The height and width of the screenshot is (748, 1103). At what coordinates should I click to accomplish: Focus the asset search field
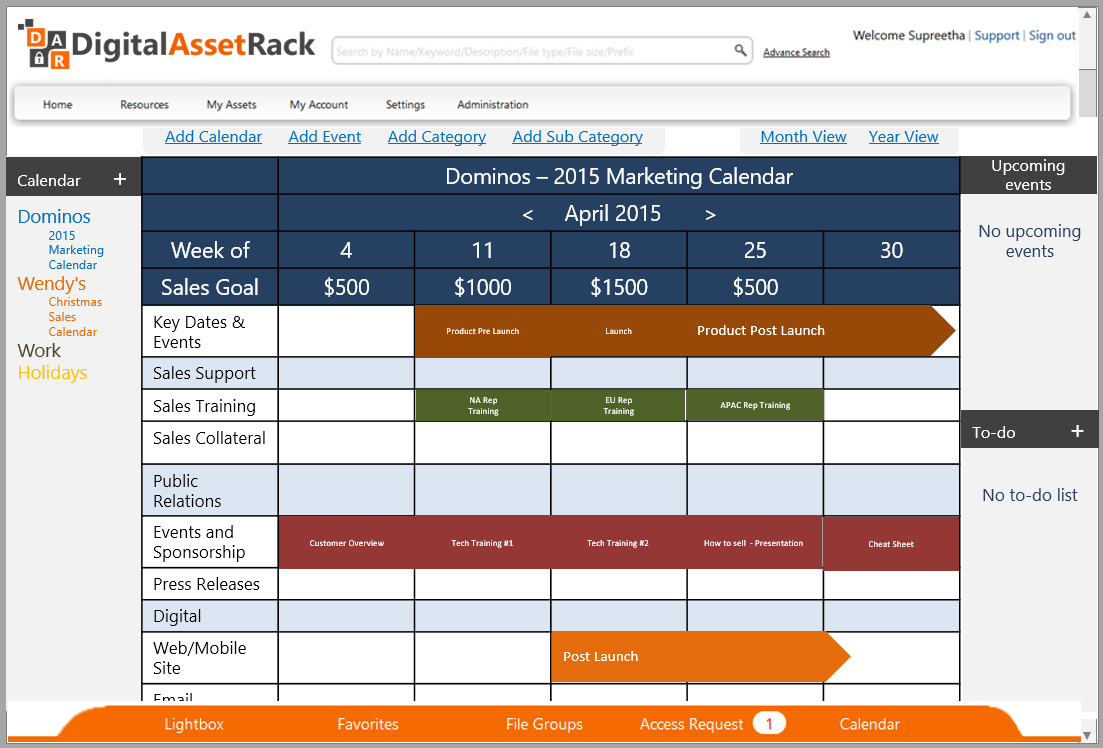[542, 51]
